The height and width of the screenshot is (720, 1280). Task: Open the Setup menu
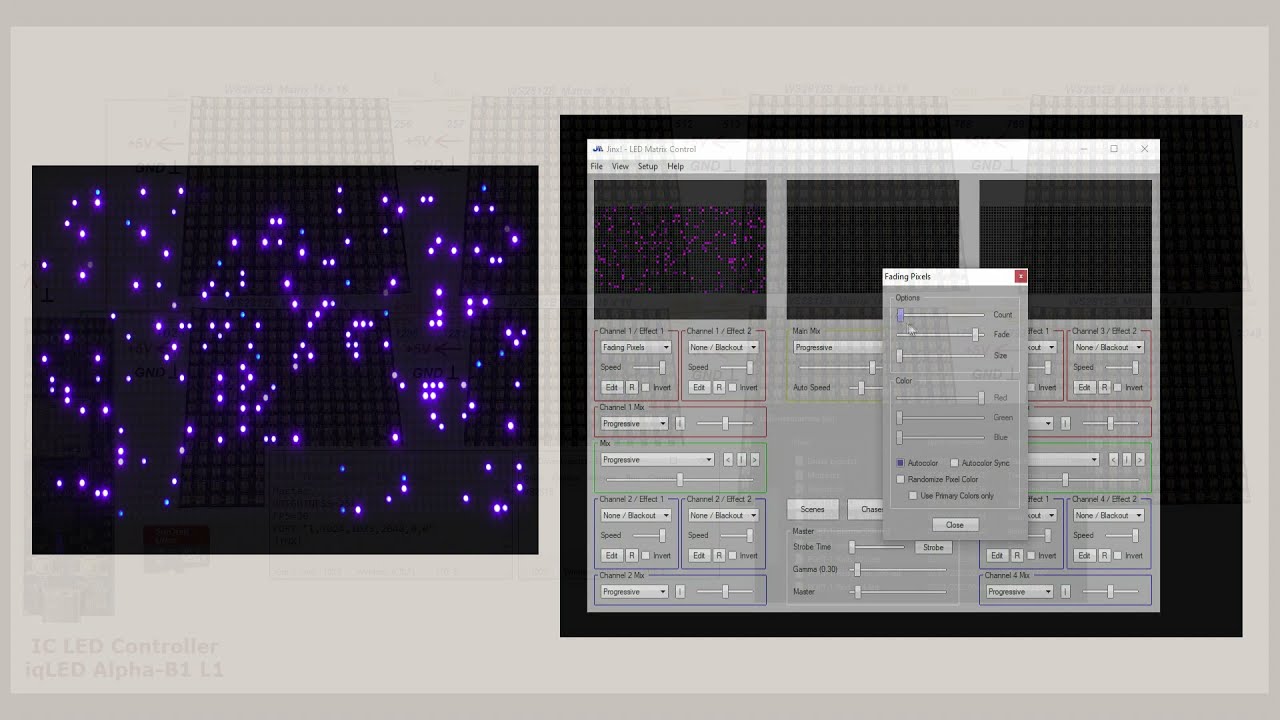click(648, 166)
